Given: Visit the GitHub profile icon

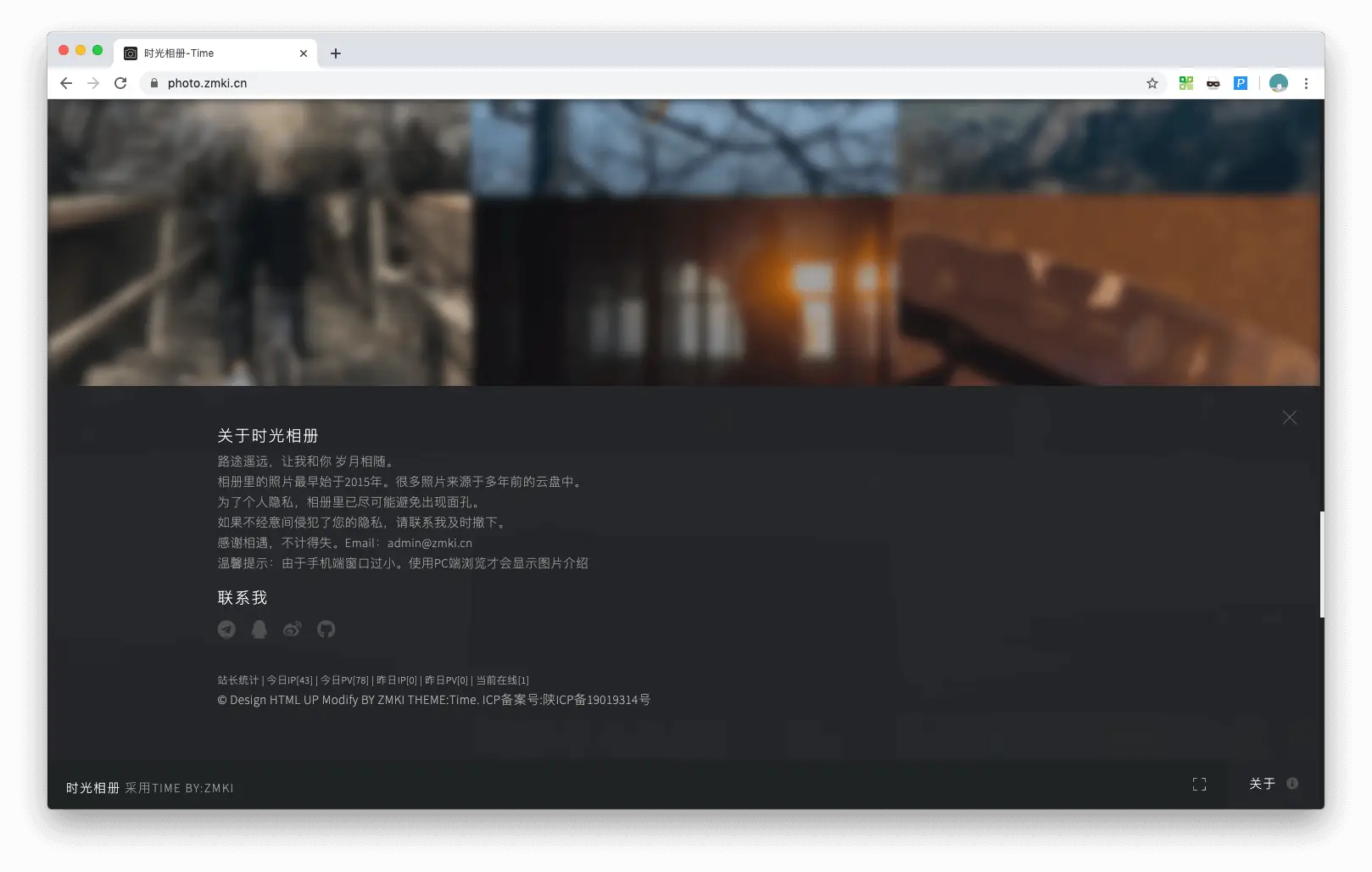Looking at the screenshot, I should click(x=326, y=629).
